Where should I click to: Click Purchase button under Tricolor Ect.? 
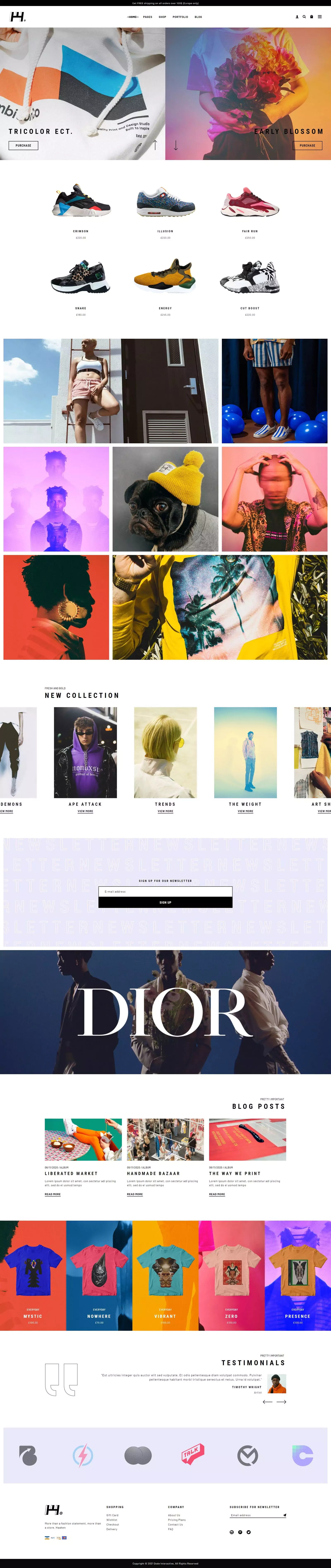pyautogui.click(x=23, y=146)
